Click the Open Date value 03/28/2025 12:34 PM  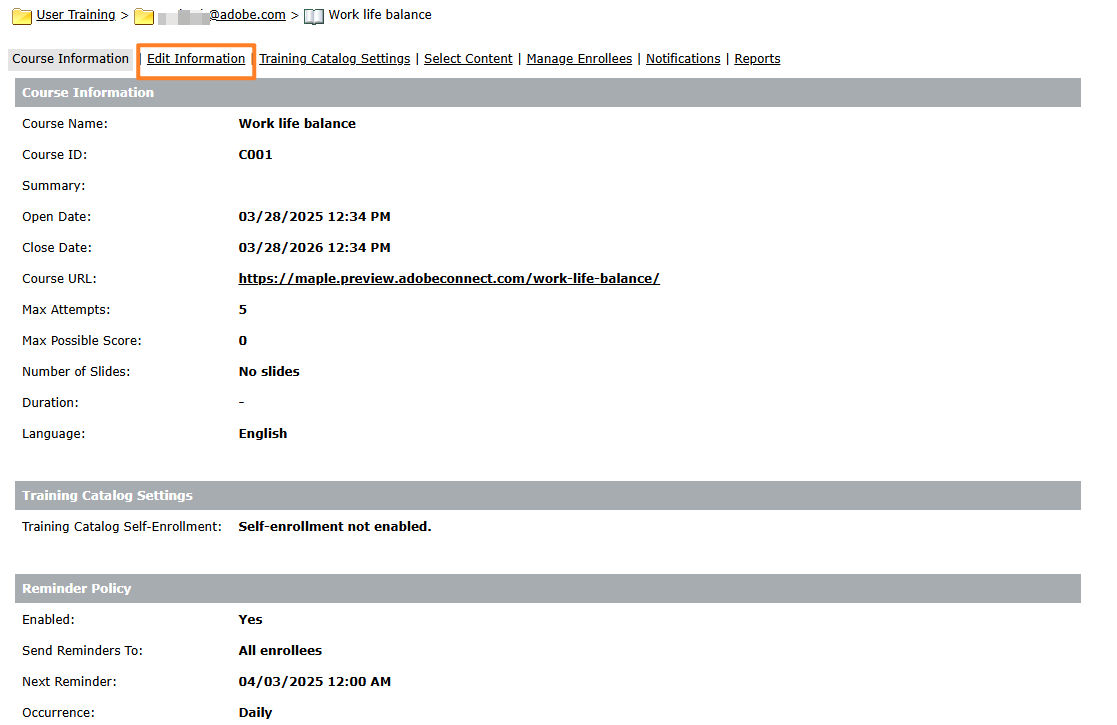(314, 217)
